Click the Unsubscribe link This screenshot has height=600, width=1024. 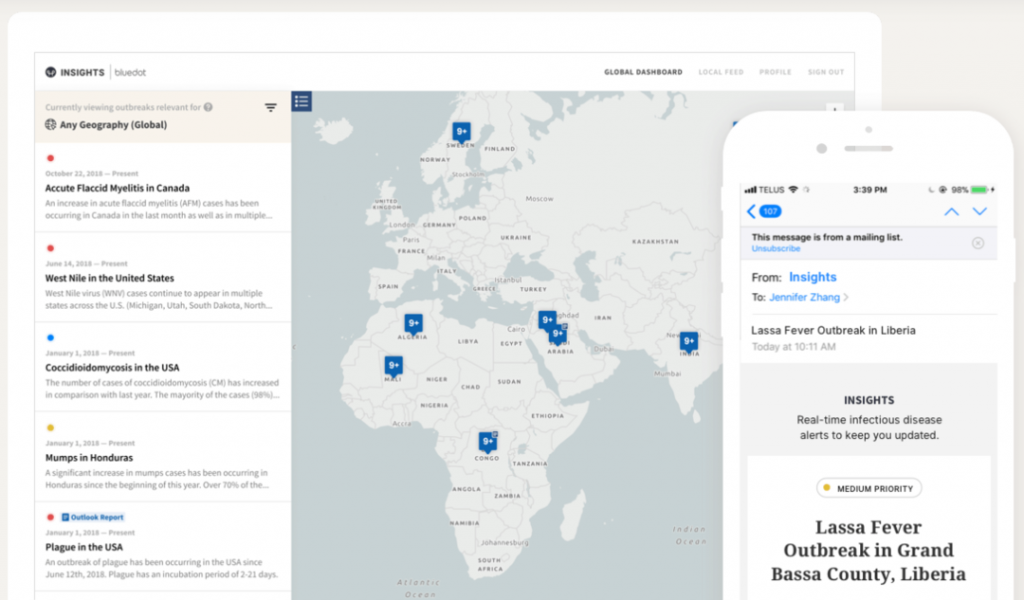776,249
